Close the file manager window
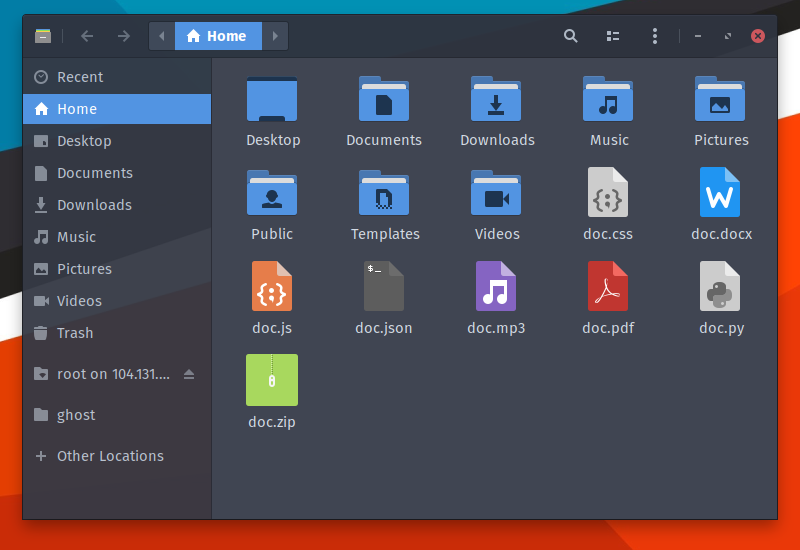The image size is (800, 550). point(758,36)
